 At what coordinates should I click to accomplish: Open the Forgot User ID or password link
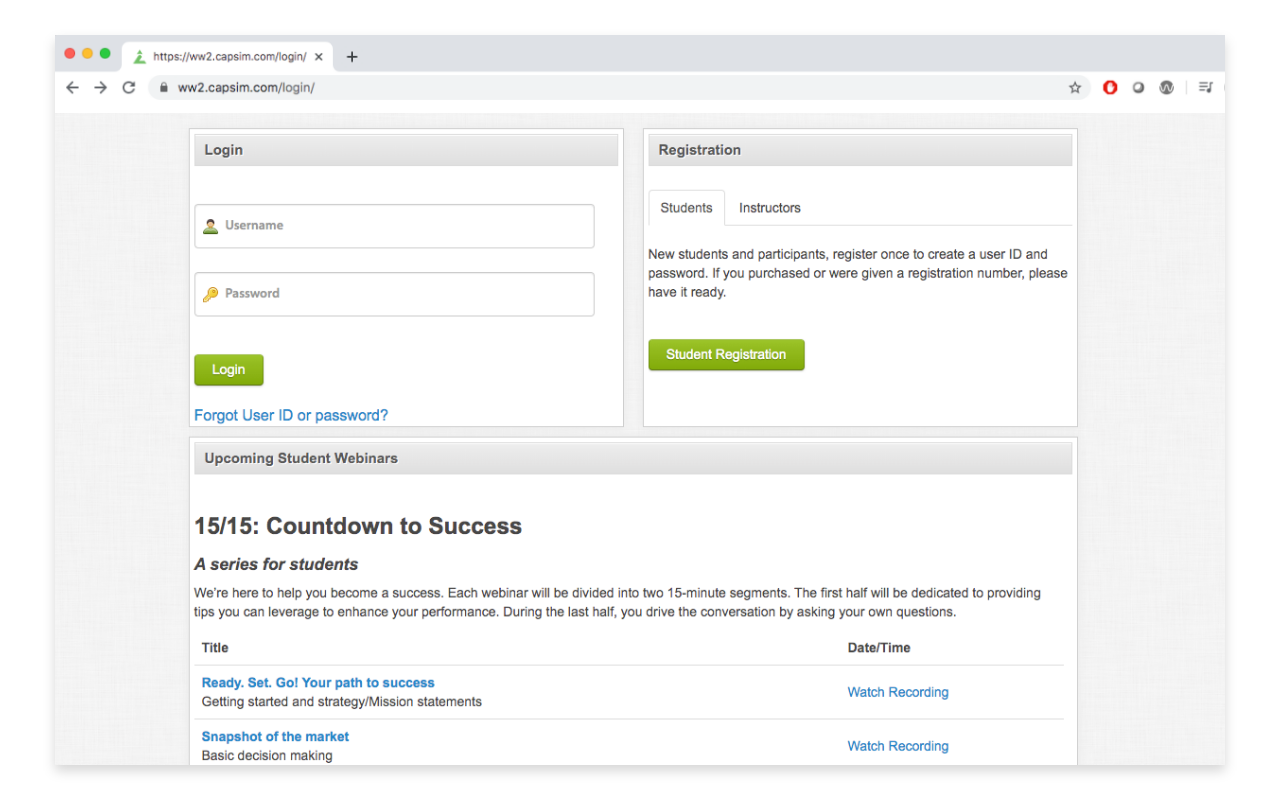tap(291, 414)
